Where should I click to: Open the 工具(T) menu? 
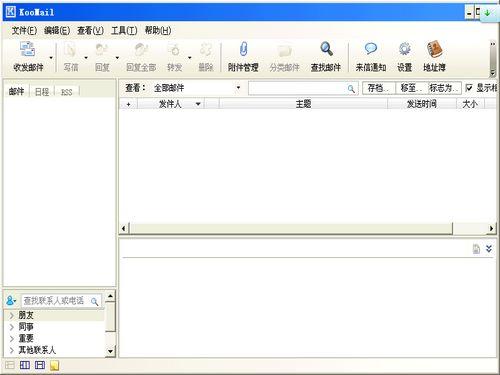click(124, 31)
